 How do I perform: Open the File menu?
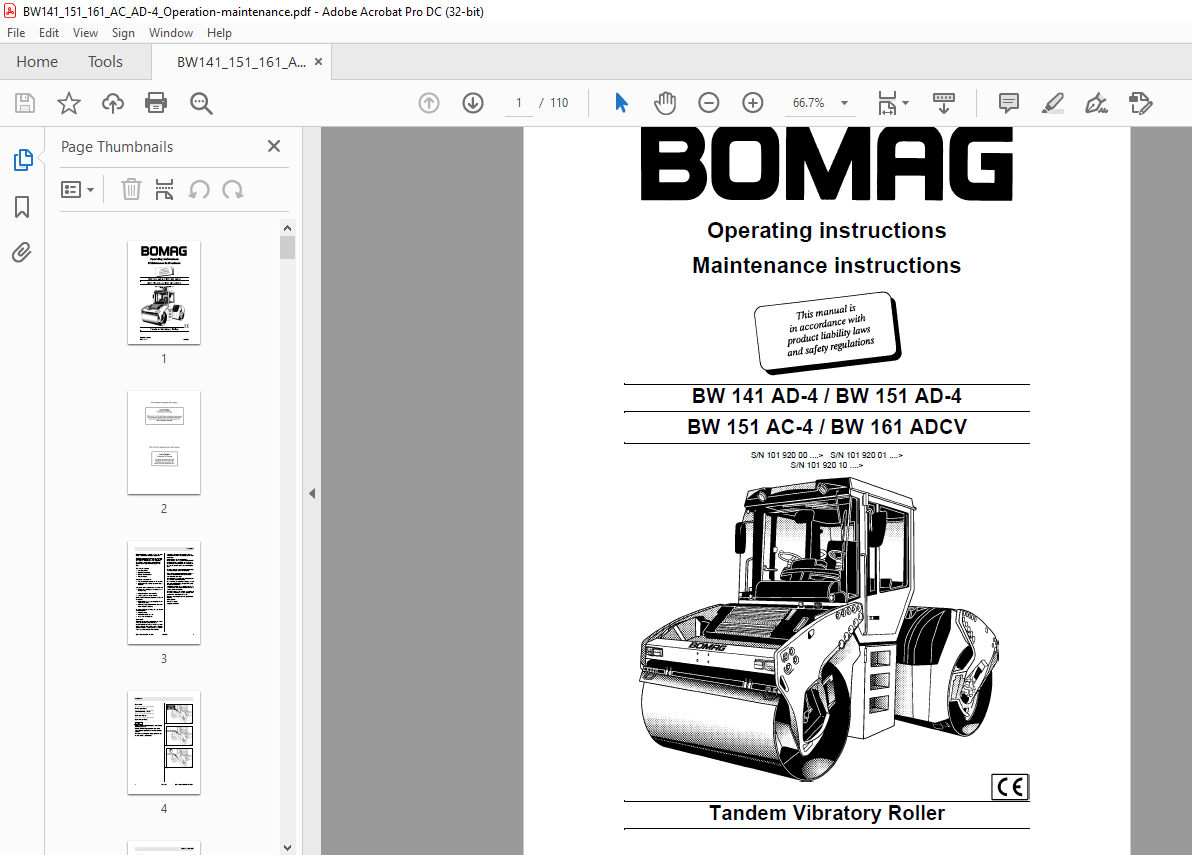[x=16, y=33]
